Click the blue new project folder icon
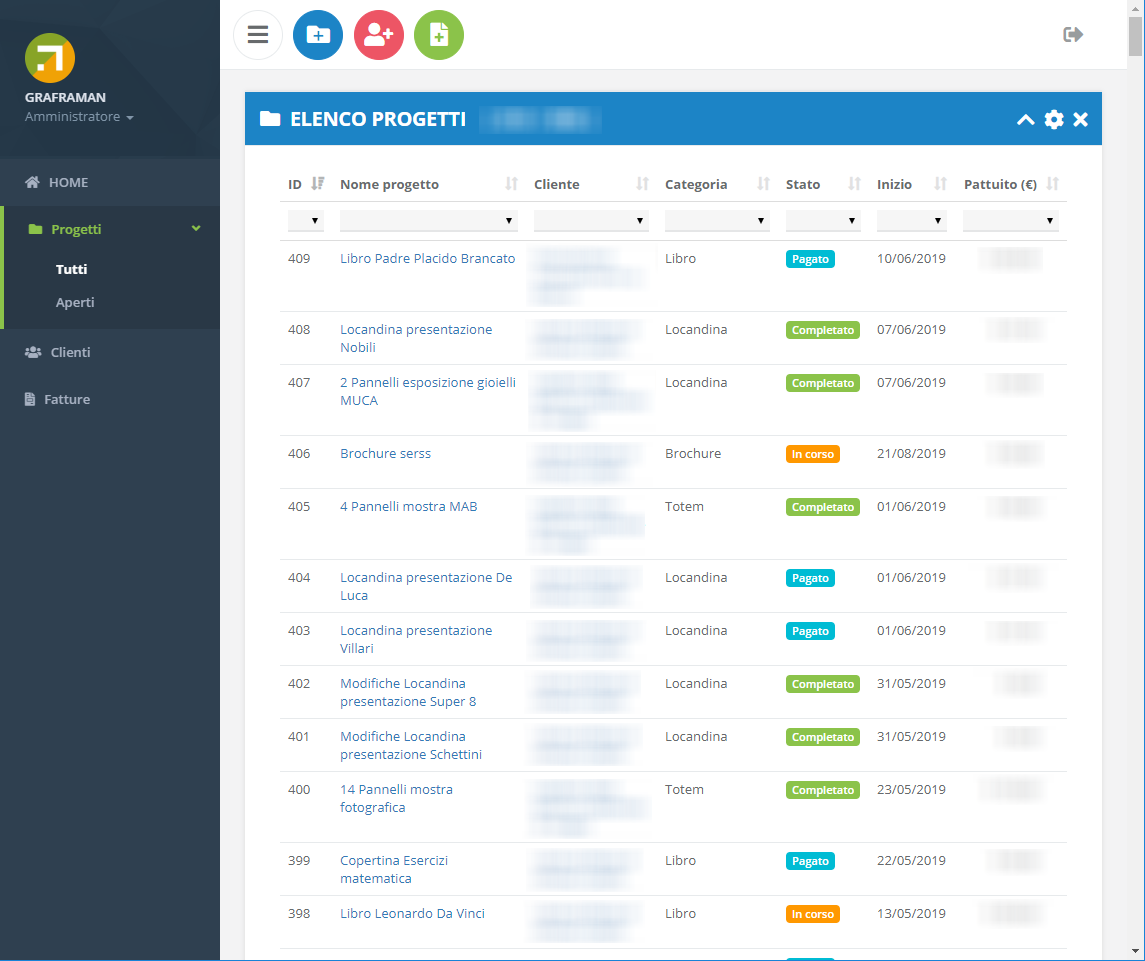This screenshot has height=961, width=1145. [318, 35]
